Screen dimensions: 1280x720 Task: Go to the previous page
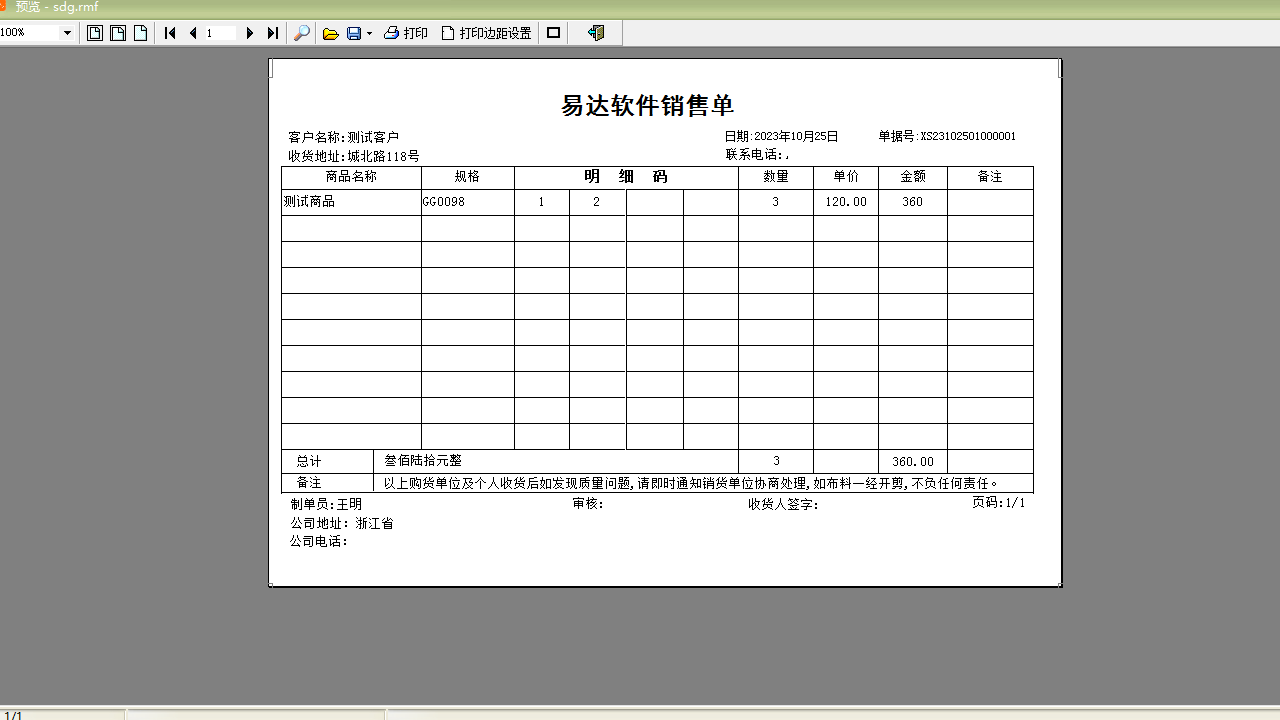(x=192, y=33)
